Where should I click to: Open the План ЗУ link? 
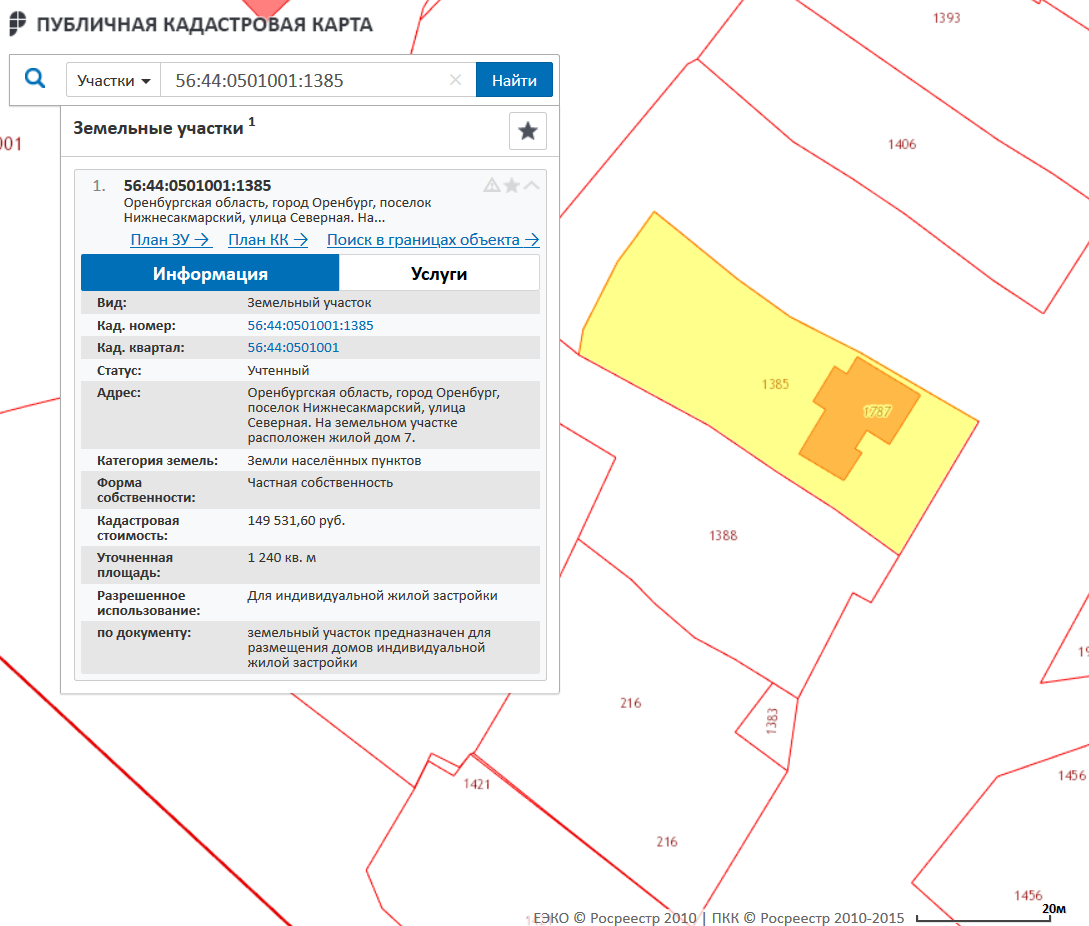171,240
